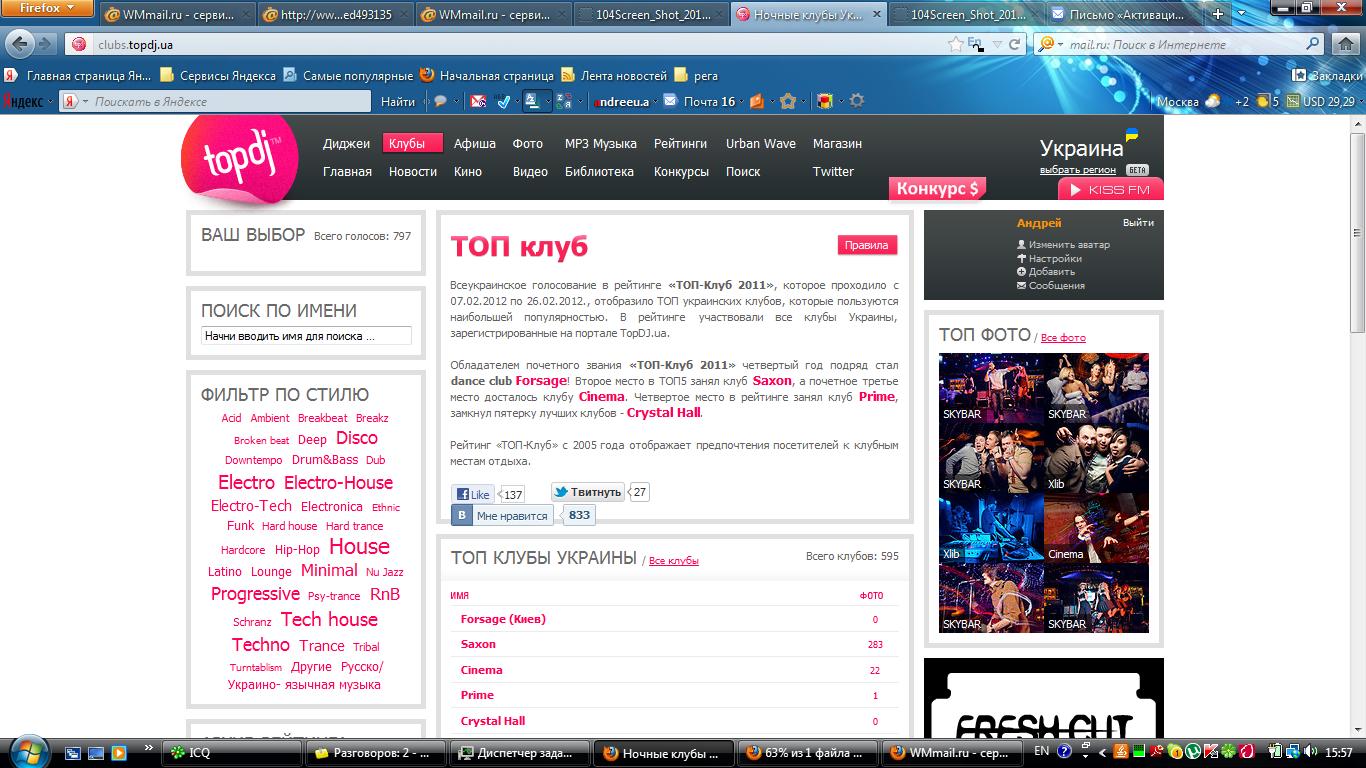Open Диспетчер задач taskbar button
1366x768 pixels.
[x=518, y=752]
